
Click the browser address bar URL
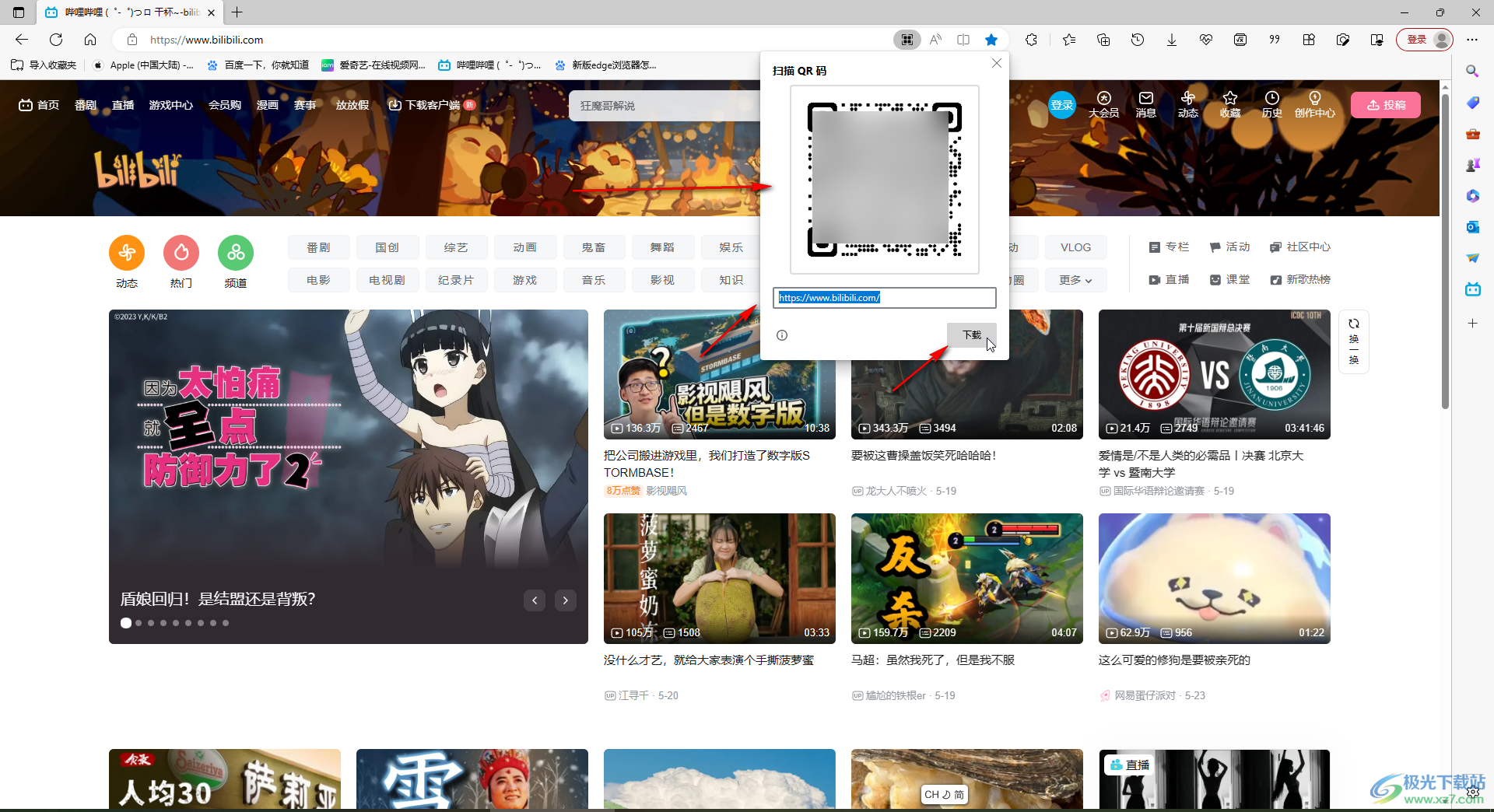point(206,40)
